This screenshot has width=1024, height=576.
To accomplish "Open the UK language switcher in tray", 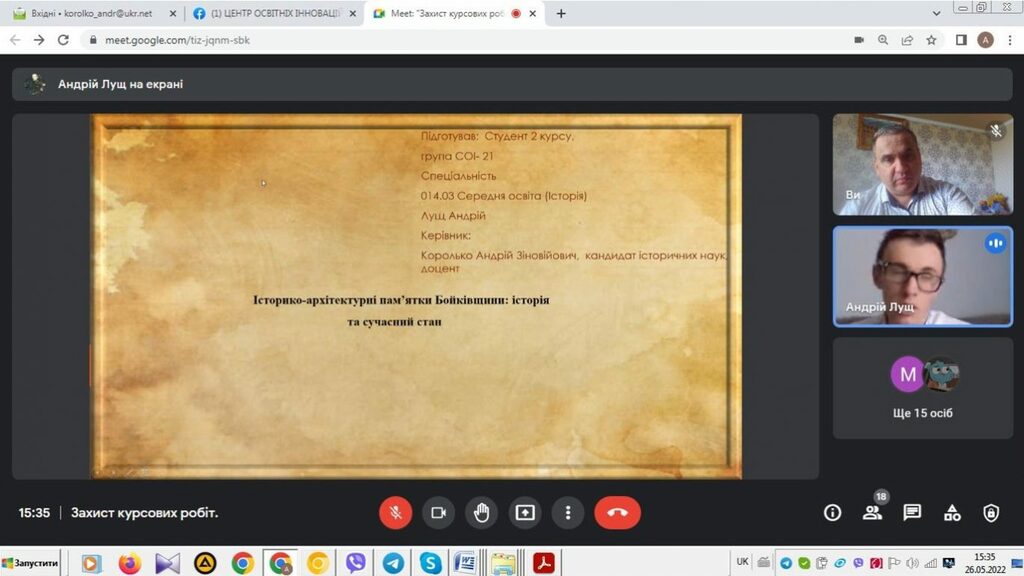I will click(x=742, y=562).
